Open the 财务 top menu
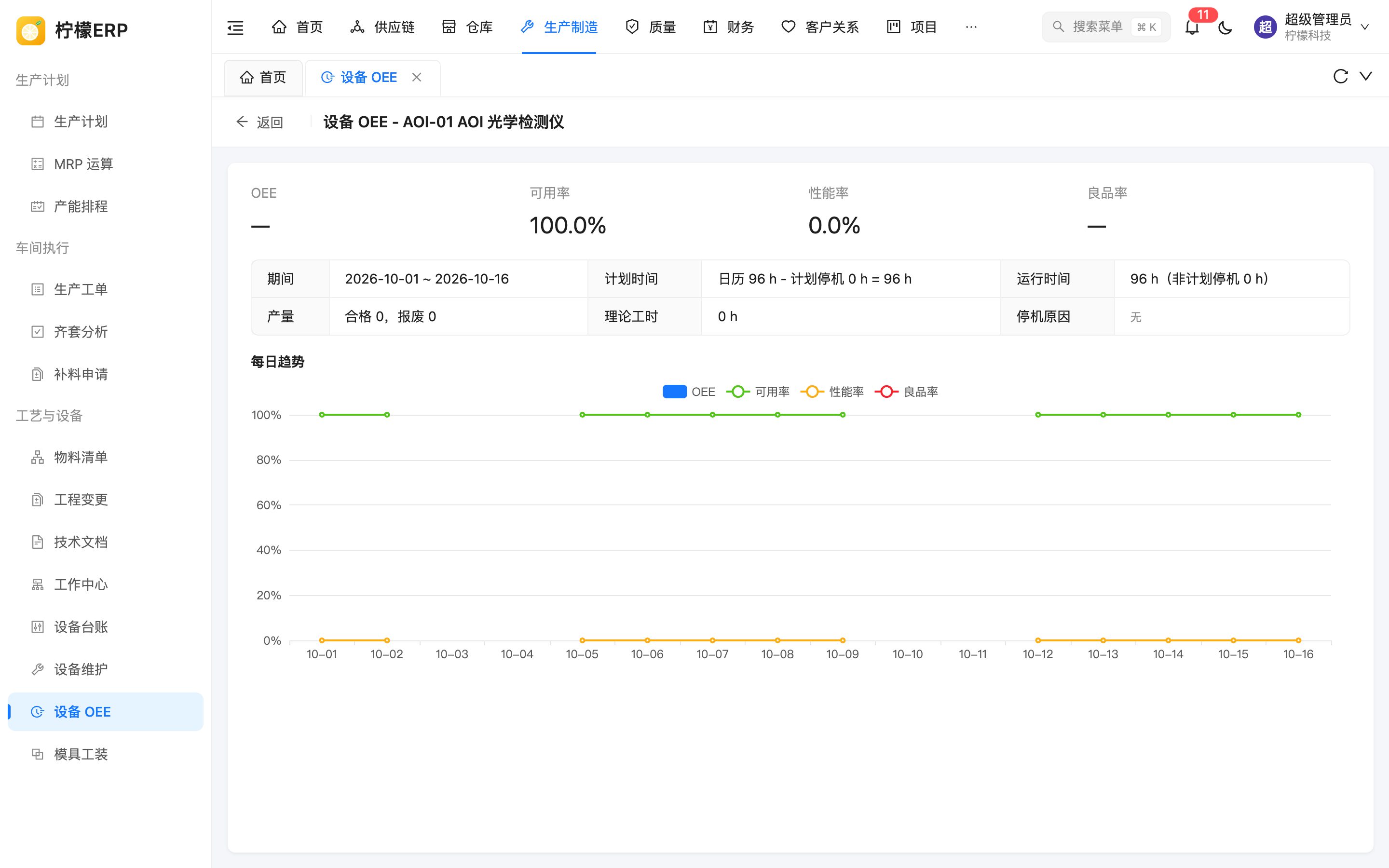The height and width of the screenshot is (868, 1389). pyautogui.click(x=728, y=27)
